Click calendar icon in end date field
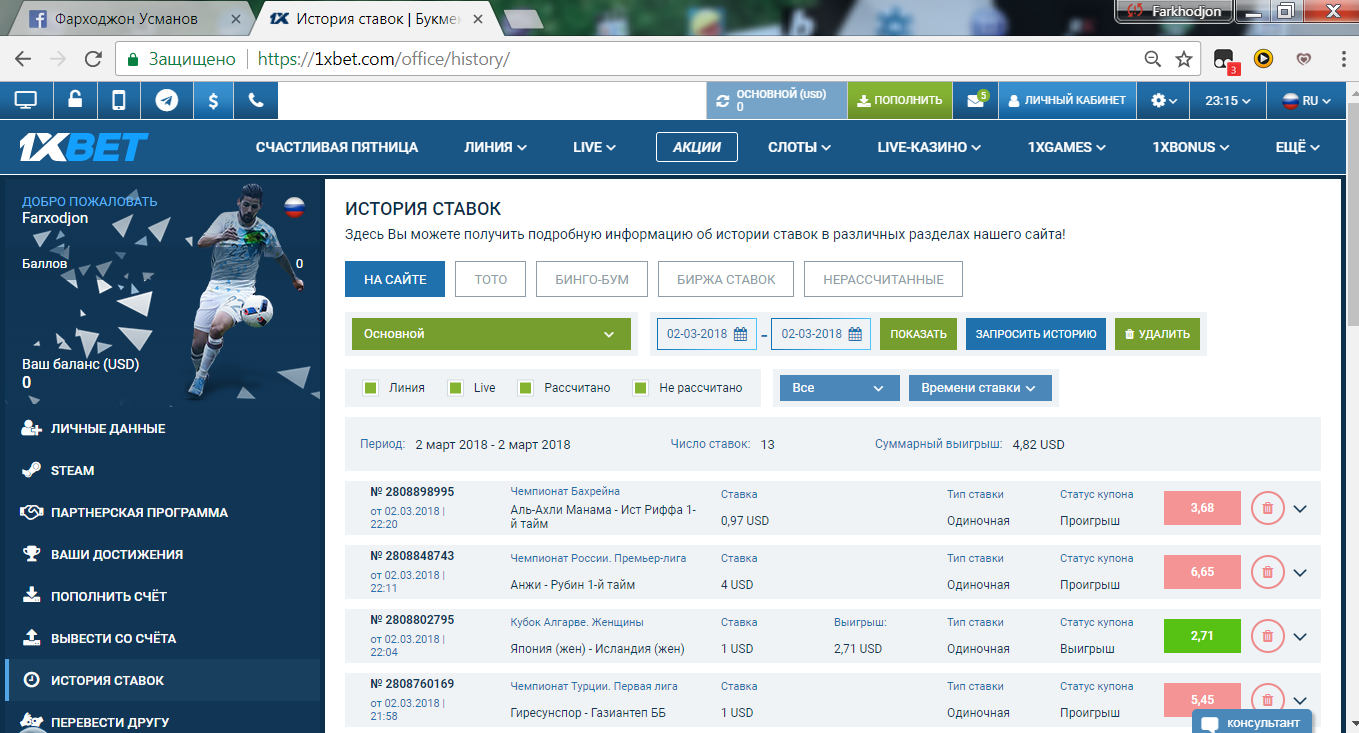 pos(855,334)
